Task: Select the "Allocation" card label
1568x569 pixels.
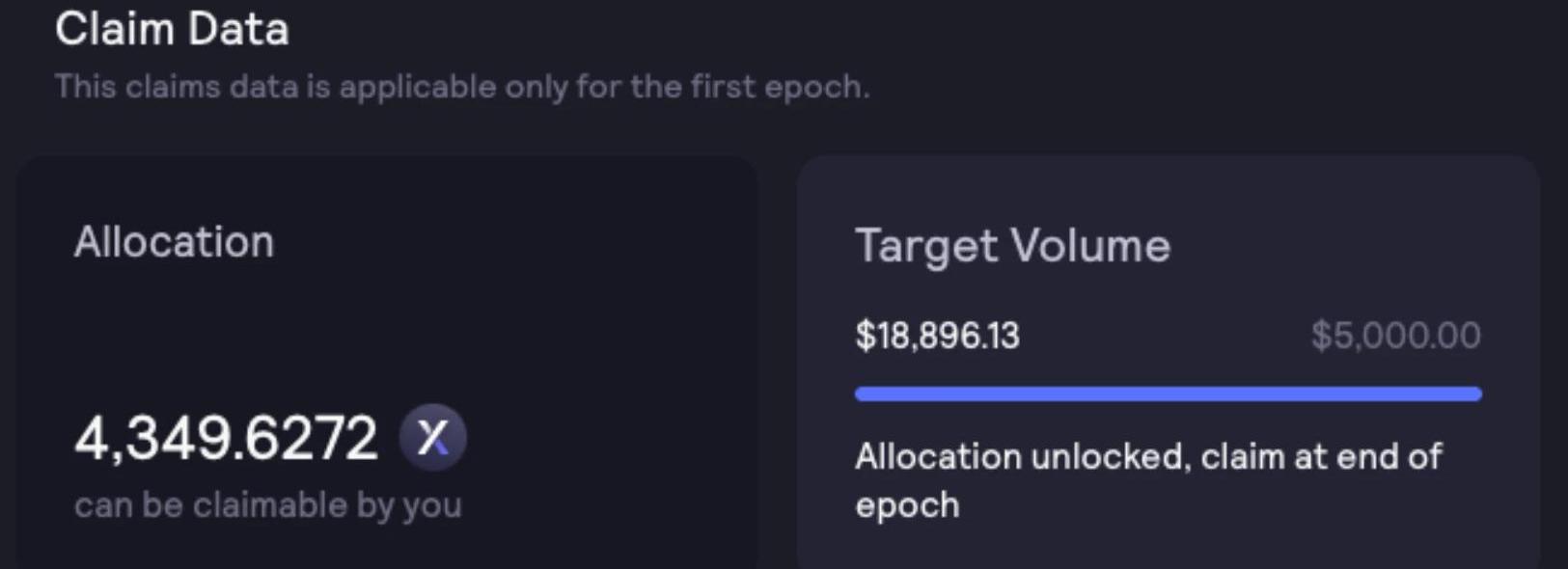Action: pyautogui.click(x=174, y=241)
